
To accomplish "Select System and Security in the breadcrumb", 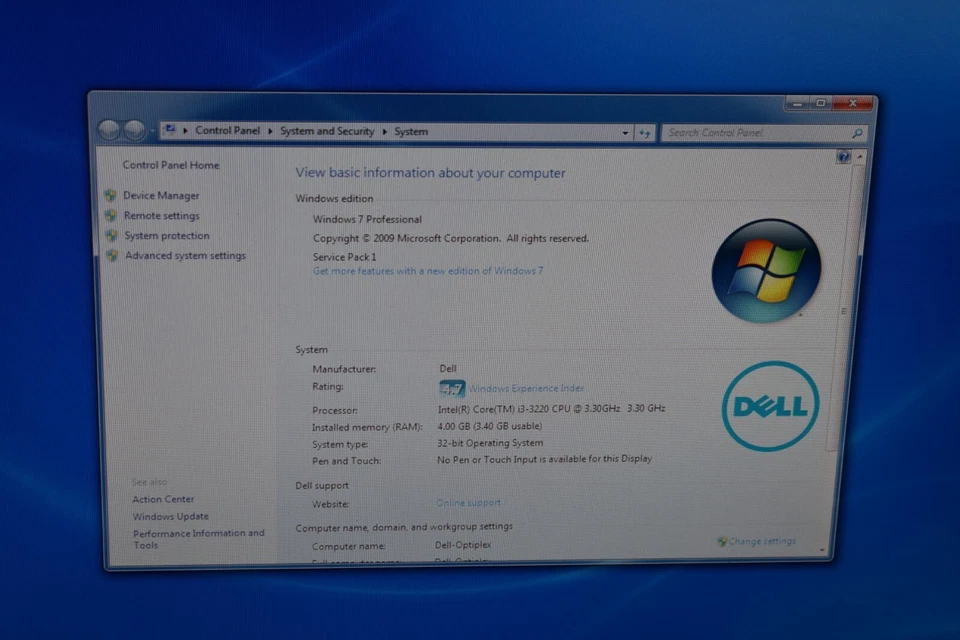I will [326, 131].
